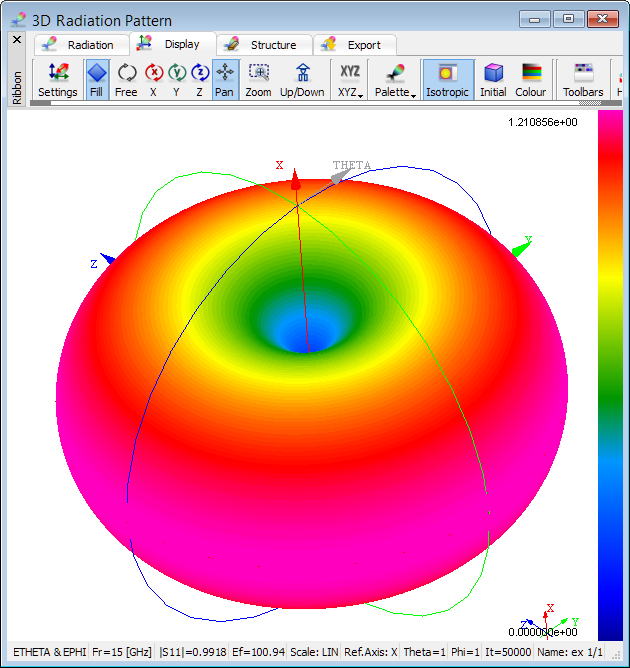The height and width of the screenshot is (668, 630).
Task: Select the Free rotation tool
Action: (126, 80)
